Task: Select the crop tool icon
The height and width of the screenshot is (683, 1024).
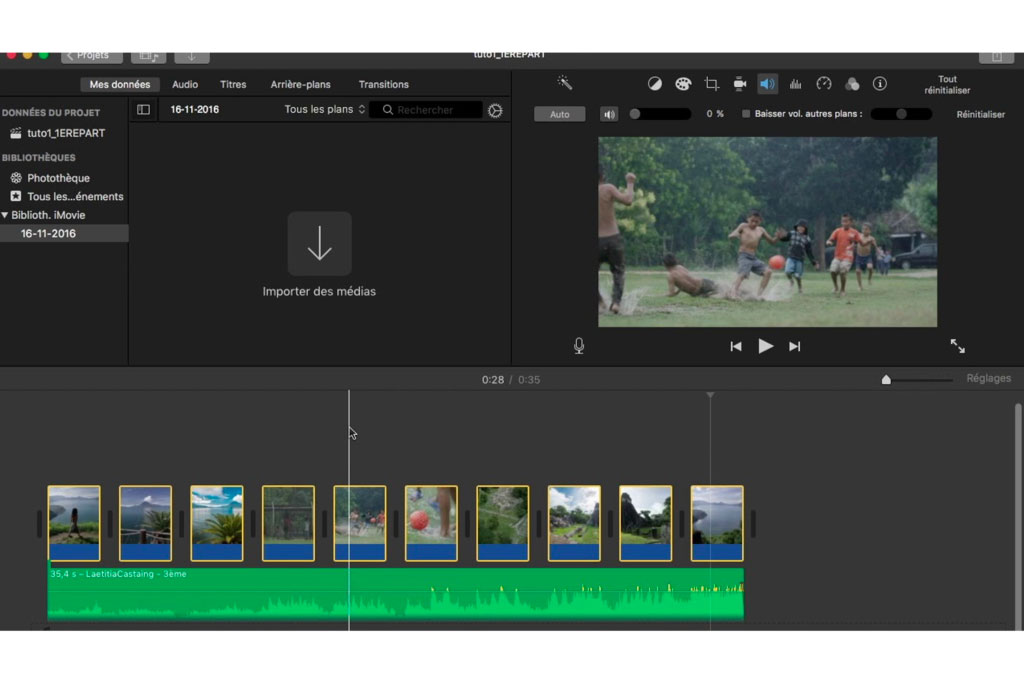Action: pos(712,84)
